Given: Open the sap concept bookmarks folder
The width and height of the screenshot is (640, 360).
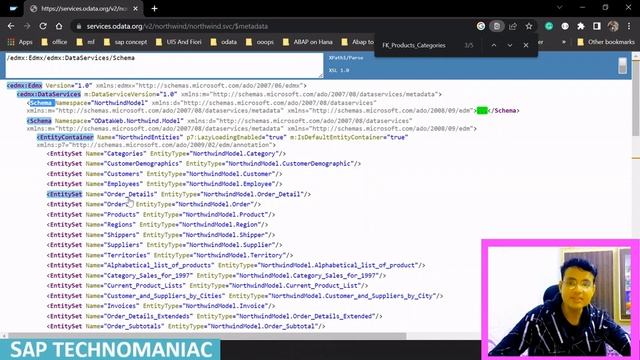Looking at the screenshot, I should [x=125, y=42].
